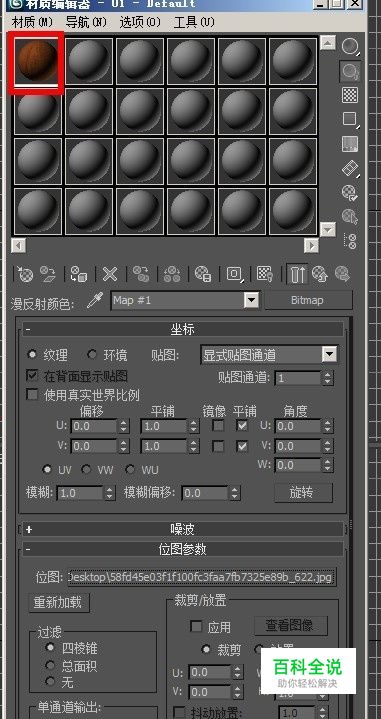The width and height of the screenshot is (381, 719).
Task: Click the 模糊偏移 value field
Action: [205, 493]
